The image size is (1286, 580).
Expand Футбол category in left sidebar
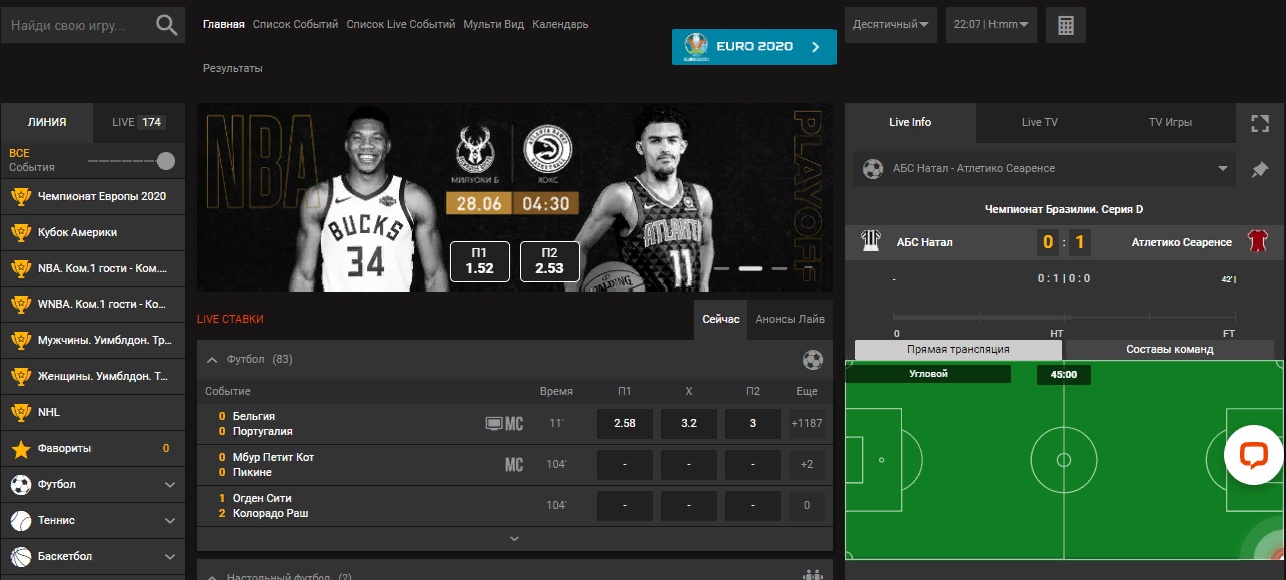[169, 484]
